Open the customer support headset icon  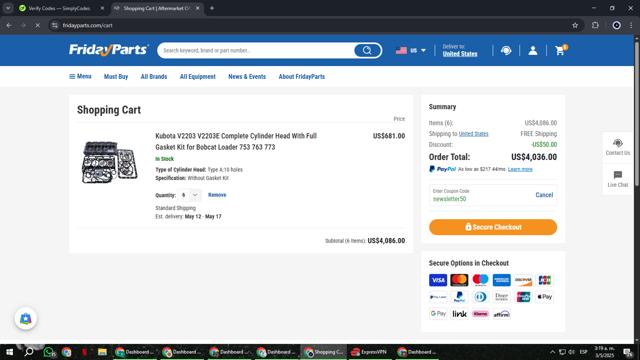click(x=506, y=51)
